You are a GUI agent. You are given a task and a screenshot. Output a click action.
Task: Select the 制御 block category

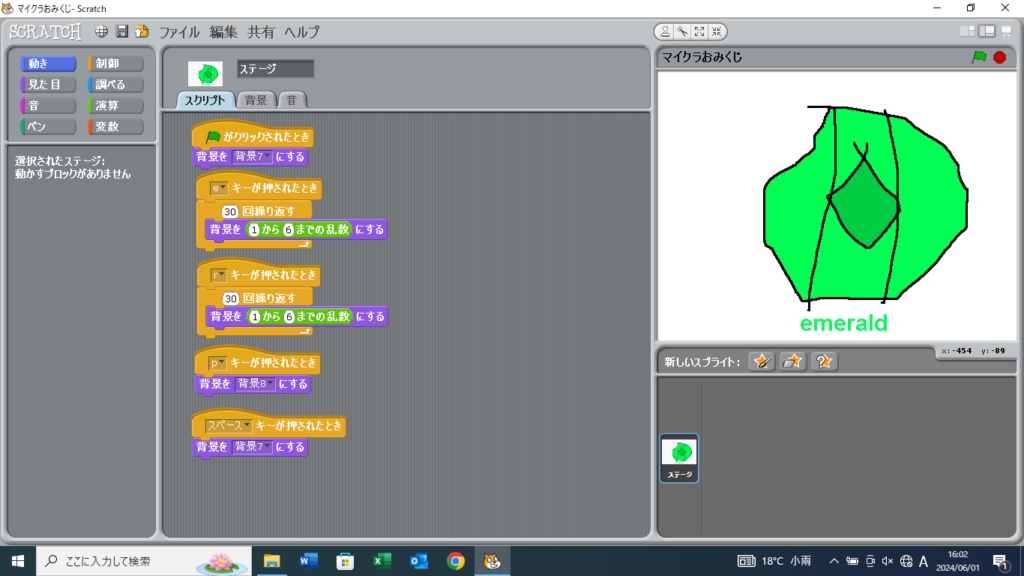pyautogui.click(x=116, y=64)
